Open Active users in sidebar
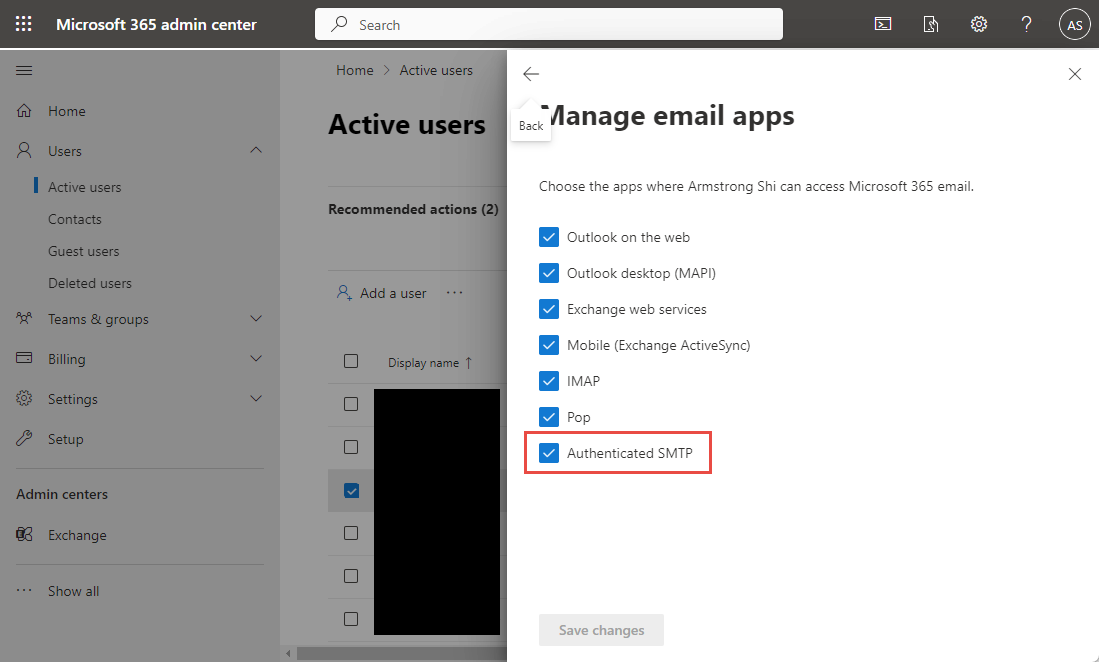 pyautogui.click(x=84, y=187)
